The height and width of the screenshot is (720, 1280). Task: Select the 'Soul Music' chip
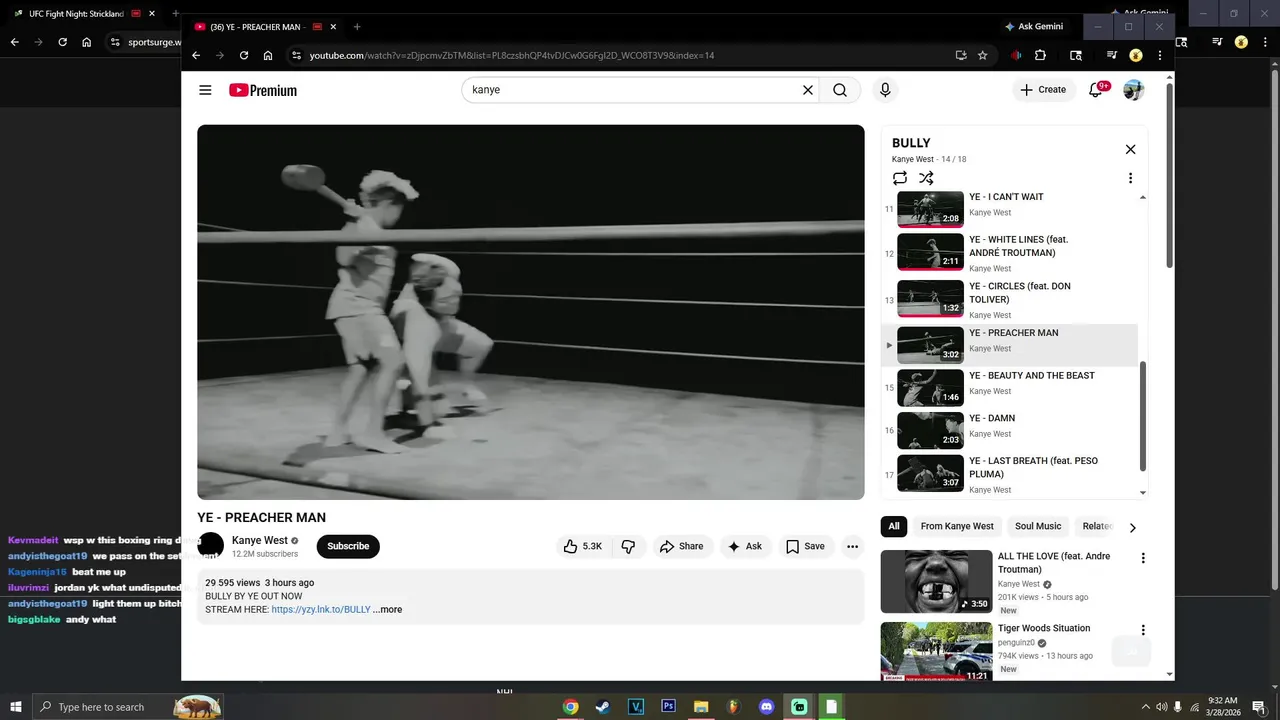1038,526
